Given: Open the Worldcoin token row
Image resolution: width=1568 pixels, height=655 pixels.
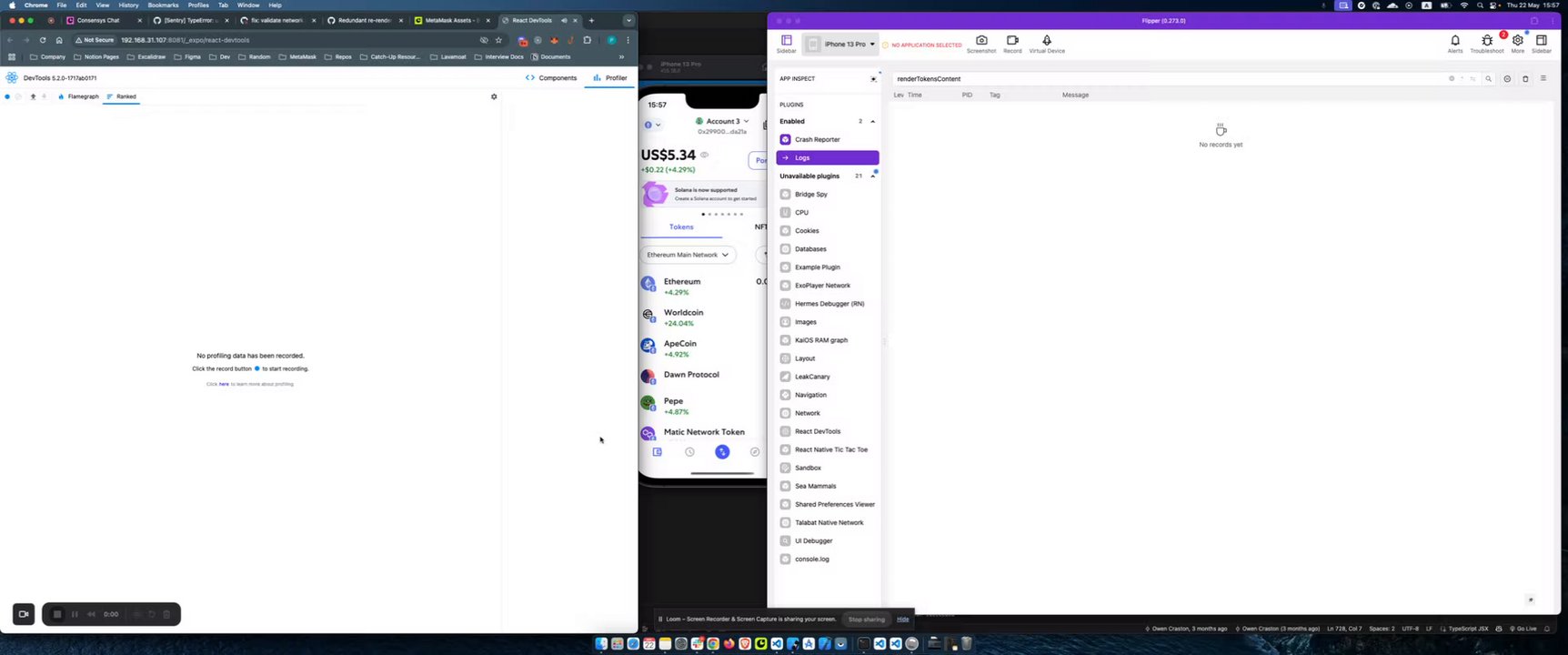Looking at the screenshot, I should tap(703, 317).
